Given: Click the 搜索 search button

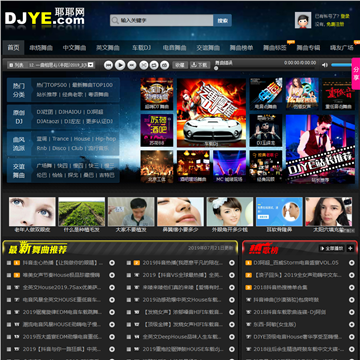Looking at the screenshot, I should coord(222,21).
